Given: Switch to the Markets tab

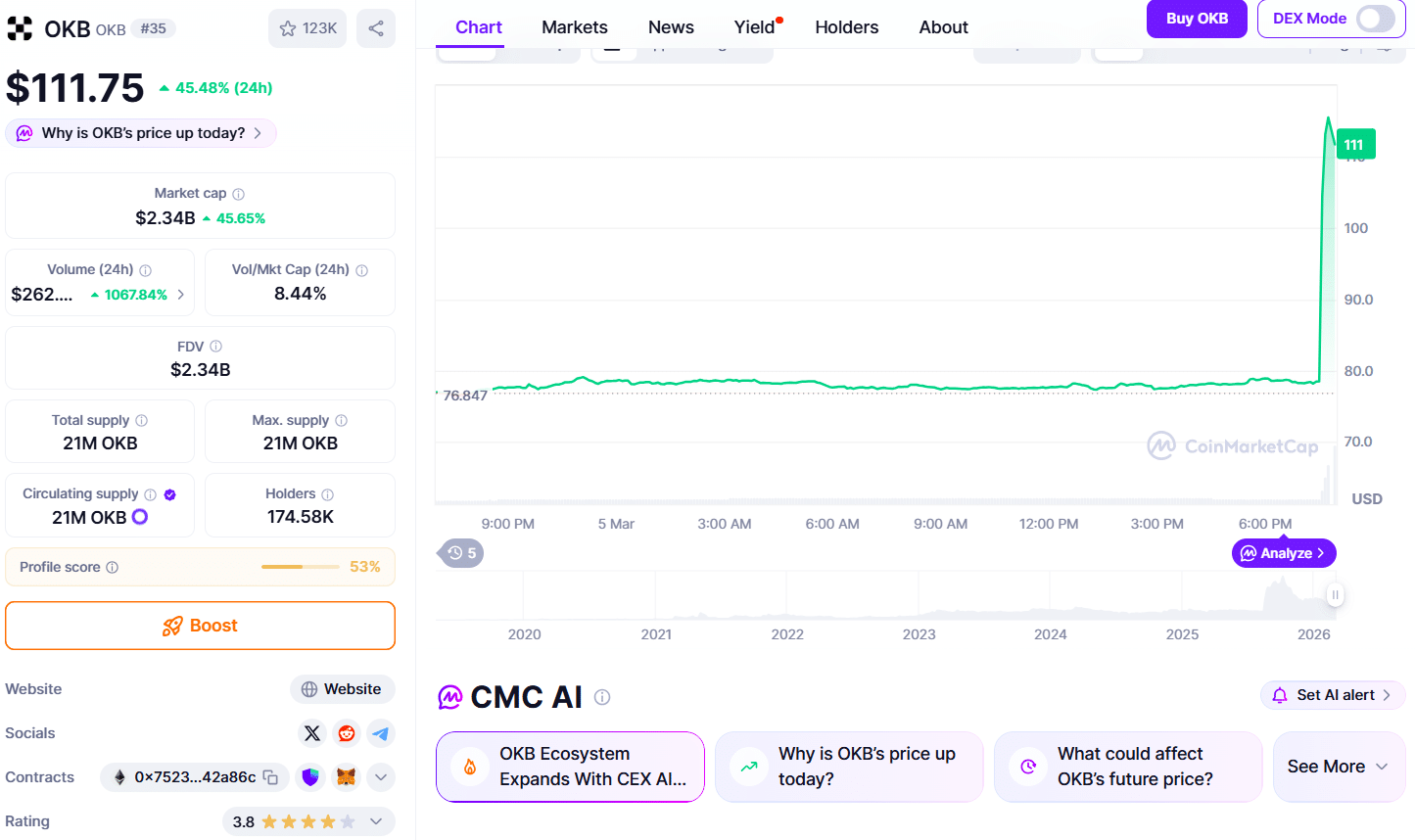Looking at the screenshot, I should click(x=575, y=27).
